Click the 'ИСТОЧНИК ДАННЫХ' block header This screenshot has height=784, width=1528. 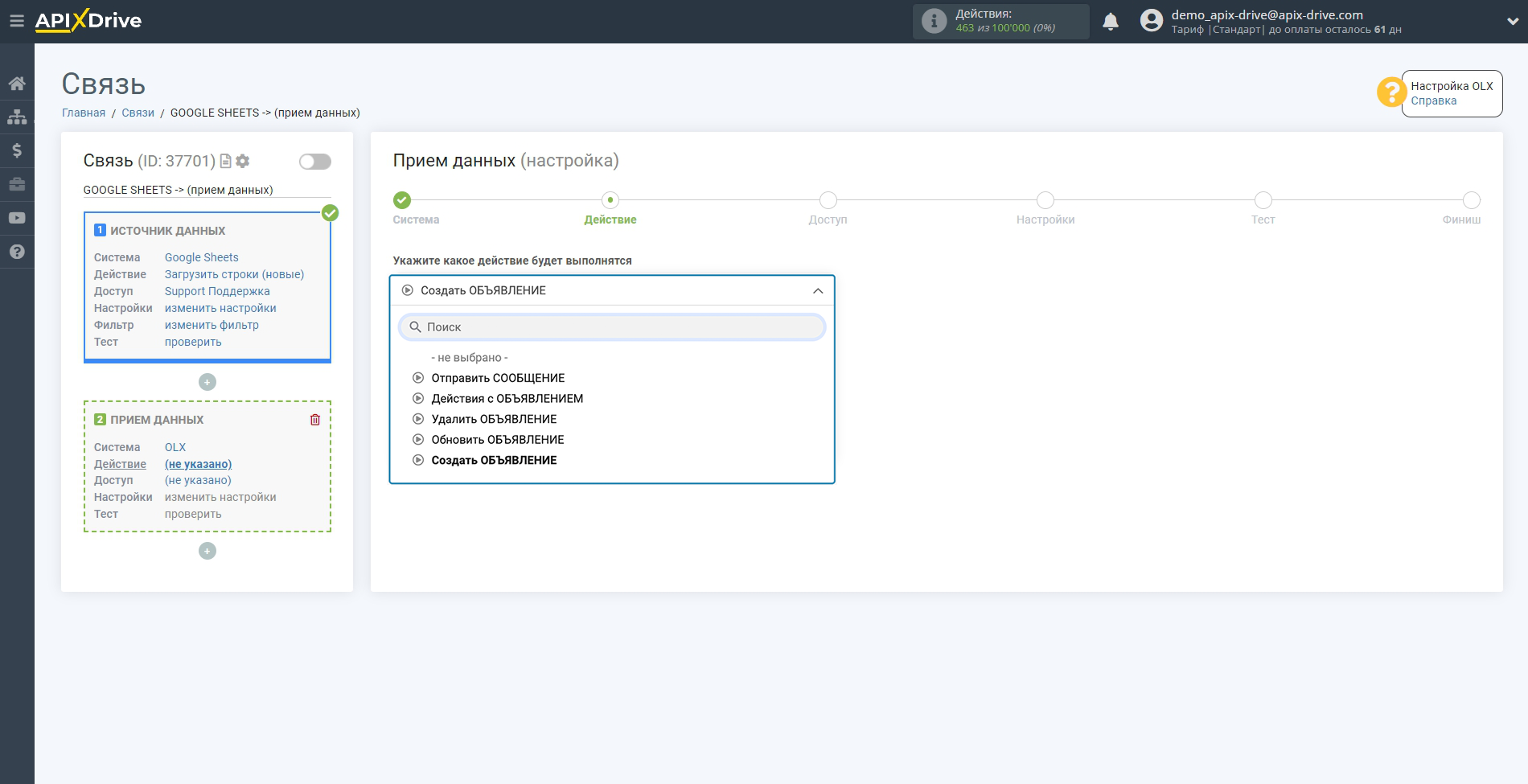167,231
